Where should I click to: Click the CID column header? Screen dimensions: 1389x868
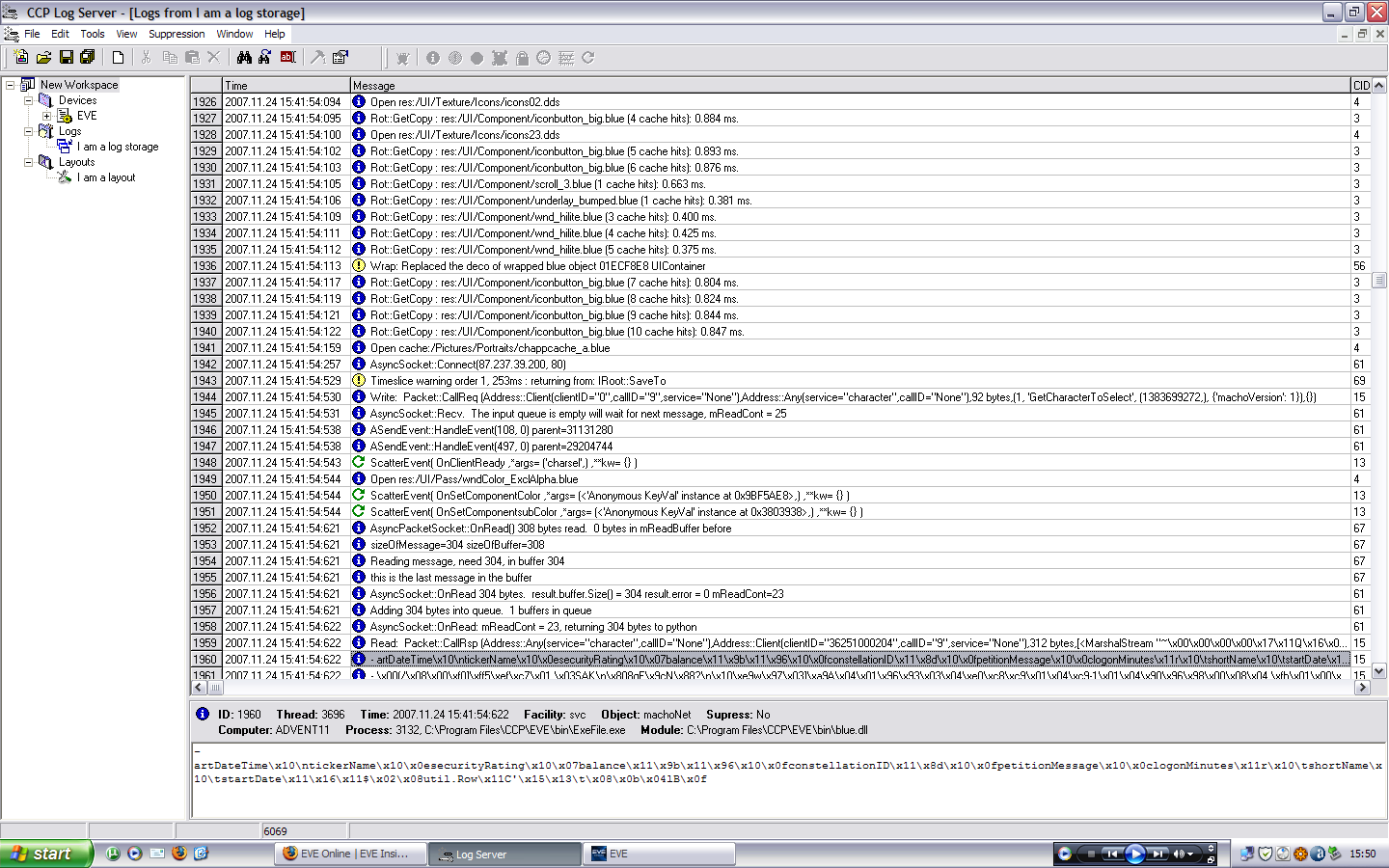pyautogui.click(x=1361, y=85)
